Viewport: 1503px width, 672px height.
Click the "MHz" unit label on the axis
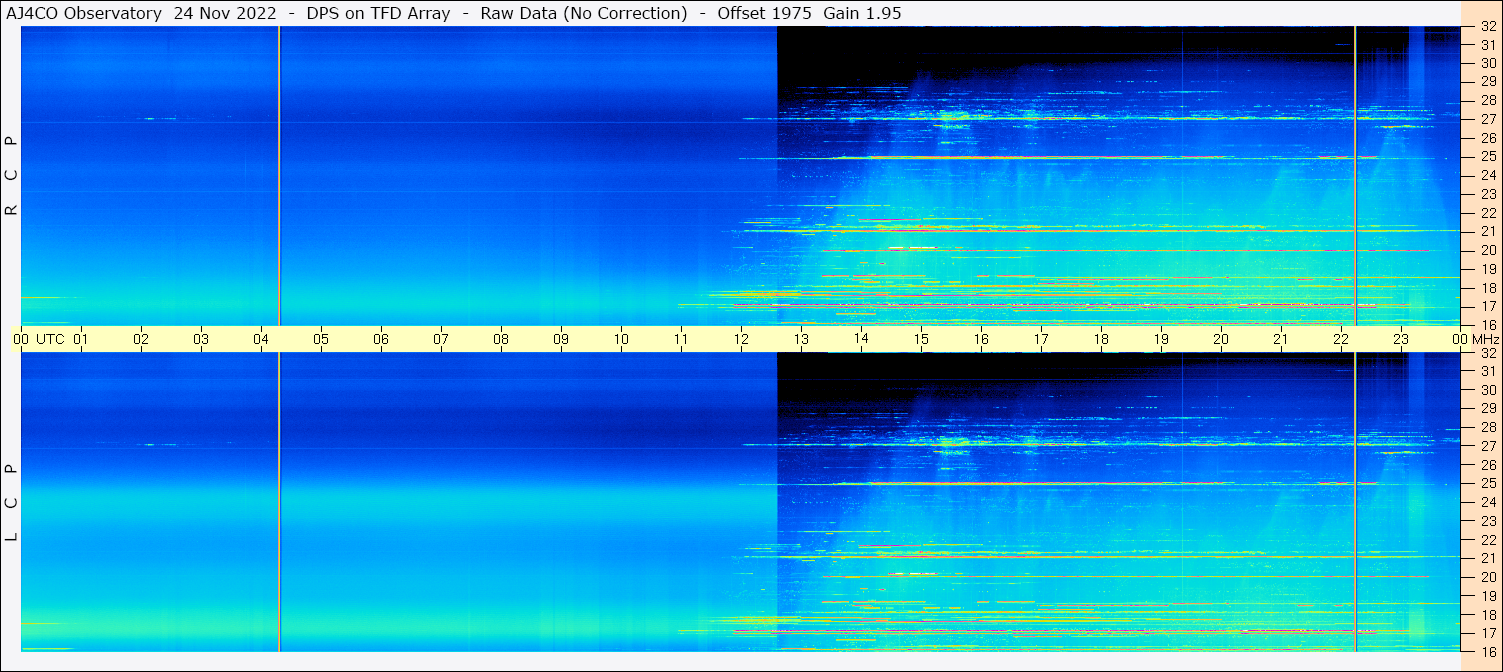[x=1485, y=339]
